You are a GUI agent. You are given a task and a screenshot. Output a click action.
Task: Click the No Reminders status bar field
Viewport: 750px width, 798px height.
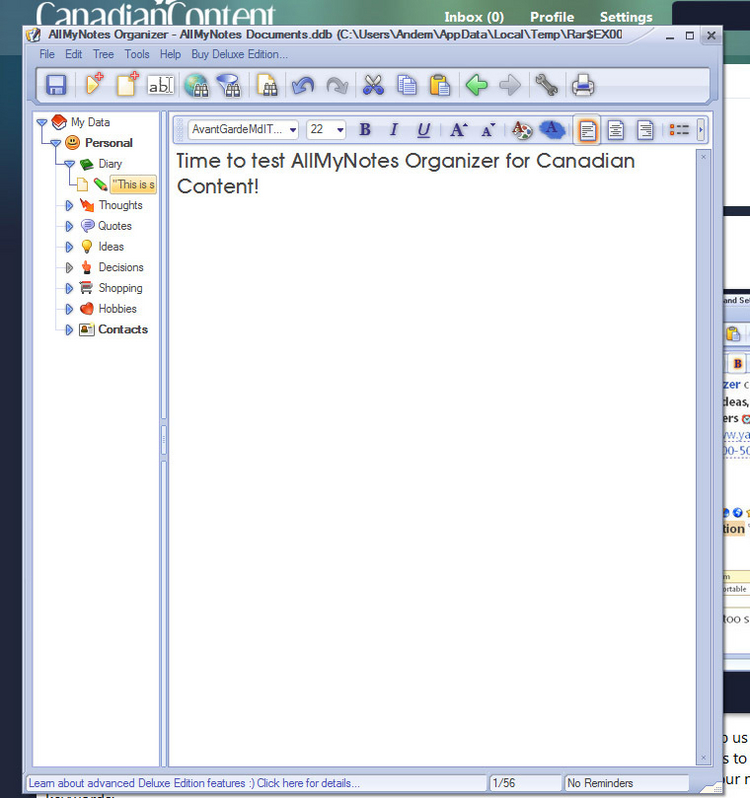point(626,783)
